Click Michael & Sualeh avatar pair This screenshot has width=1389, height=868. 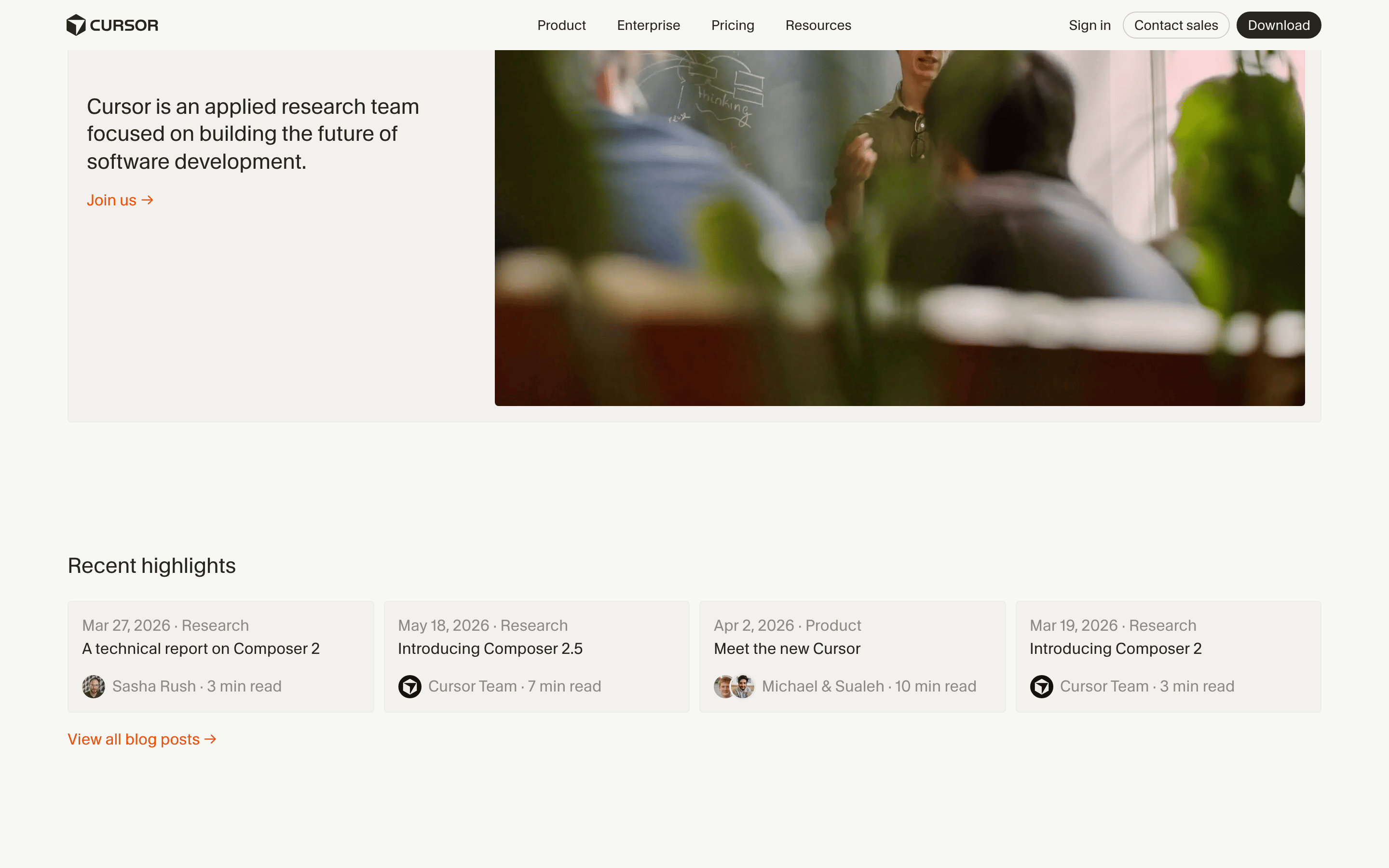coord(734,686)
